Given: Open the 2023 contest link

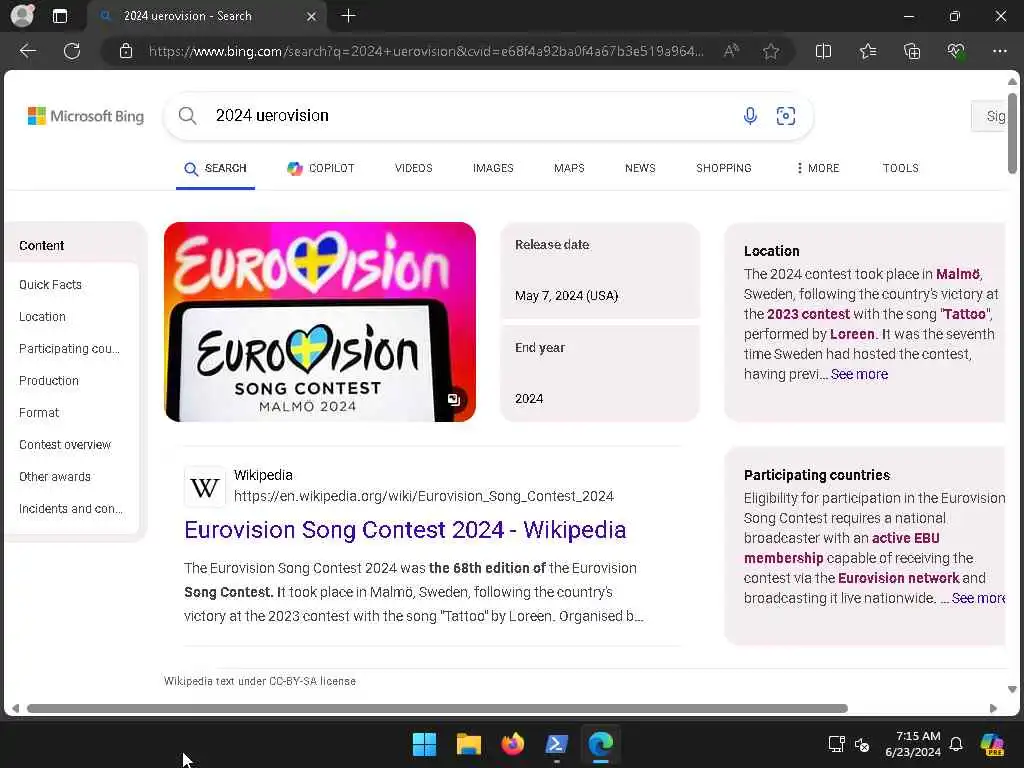Looking at the screenshot, I should (x=808, y=314).
